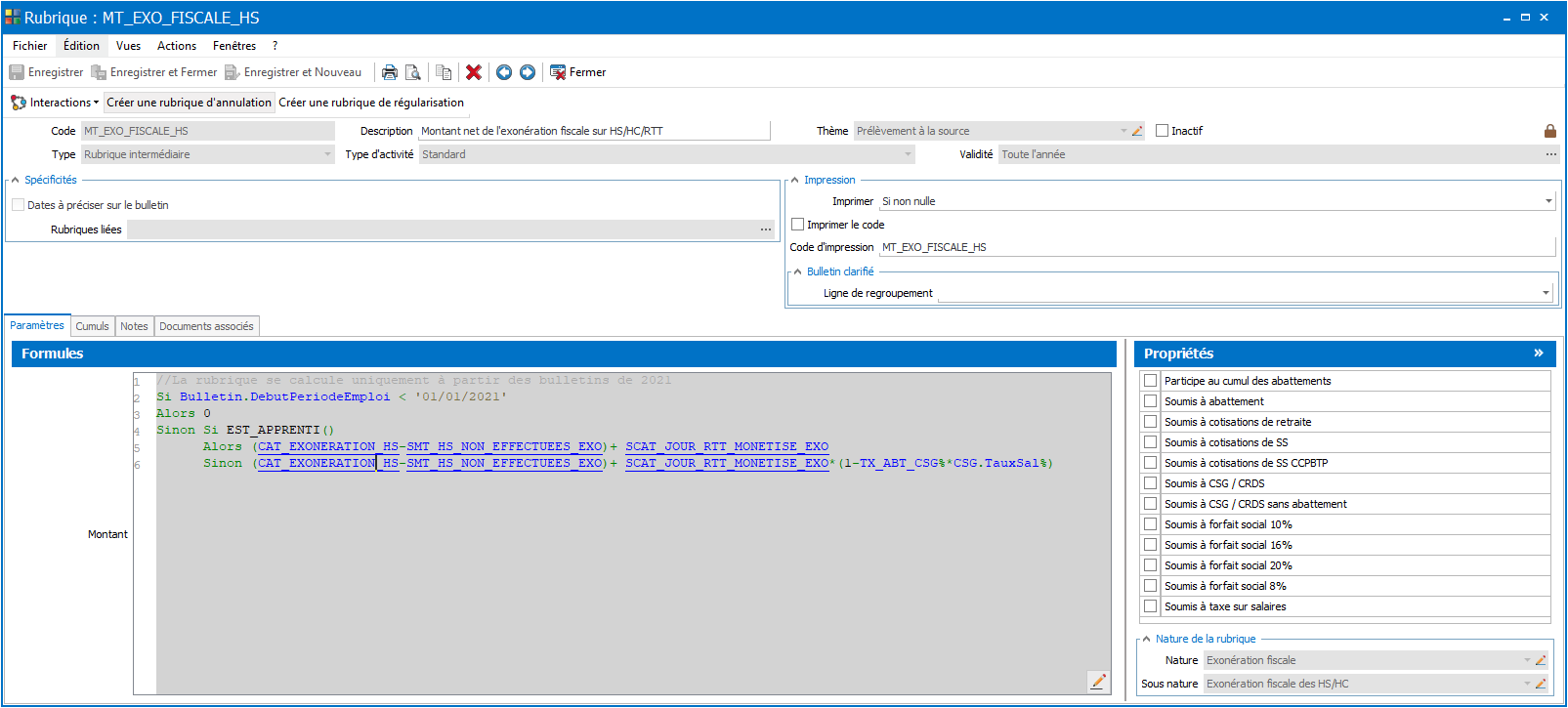
Task: Click the Description input field
Action: point(594,131)
